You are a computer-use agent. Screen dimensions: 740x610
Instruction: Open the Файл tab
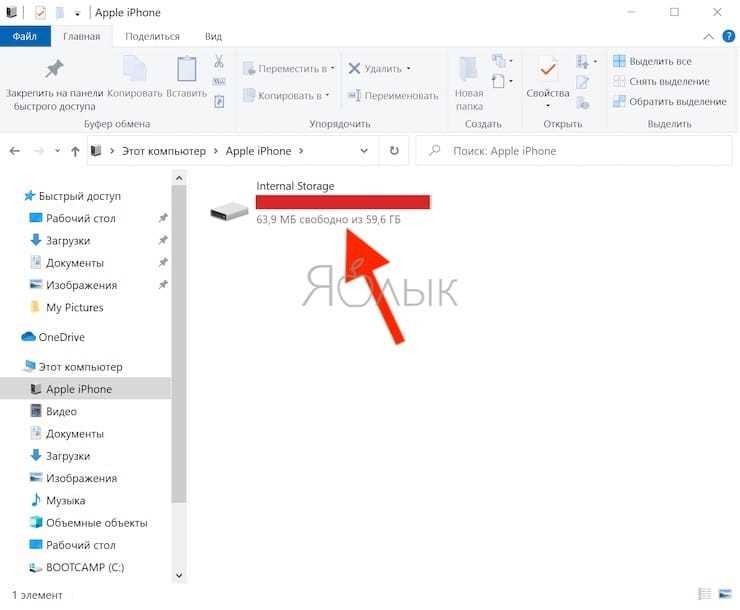click(25, 36)
